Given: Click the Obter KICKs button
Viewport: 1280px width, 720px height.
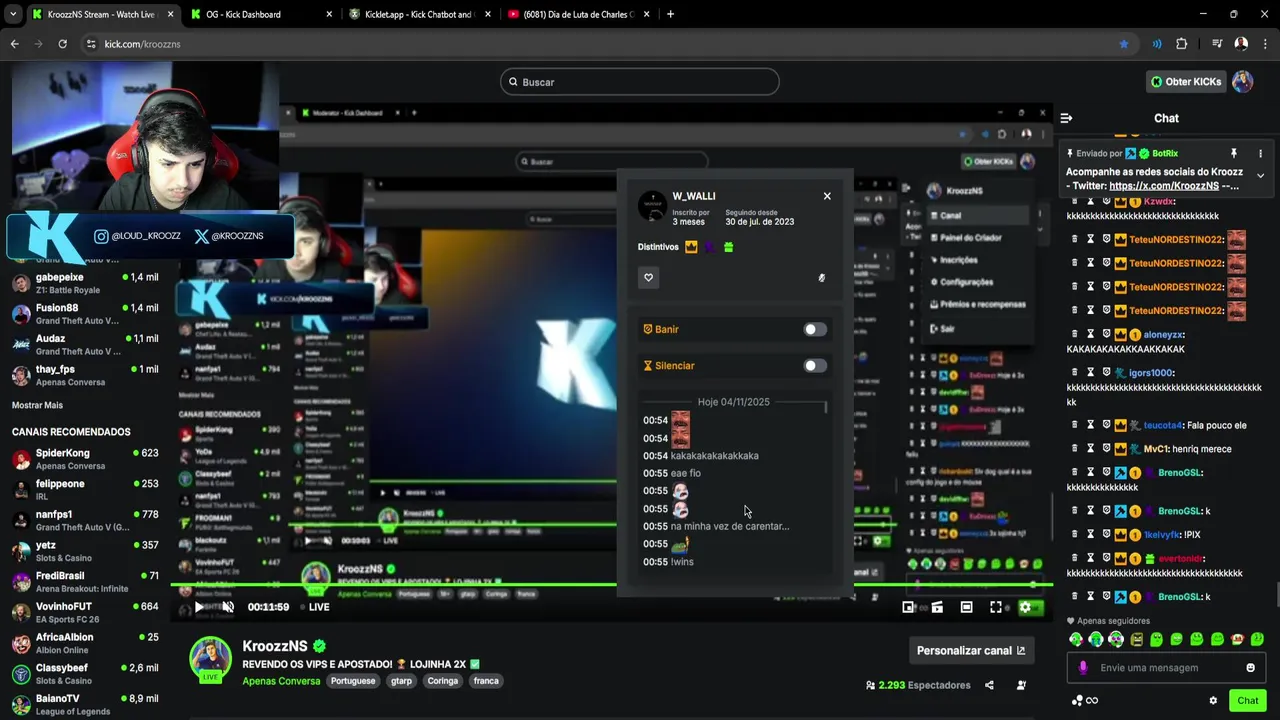Looking at the screenshot, I should pyautogui.click(x=1186, y=82).
